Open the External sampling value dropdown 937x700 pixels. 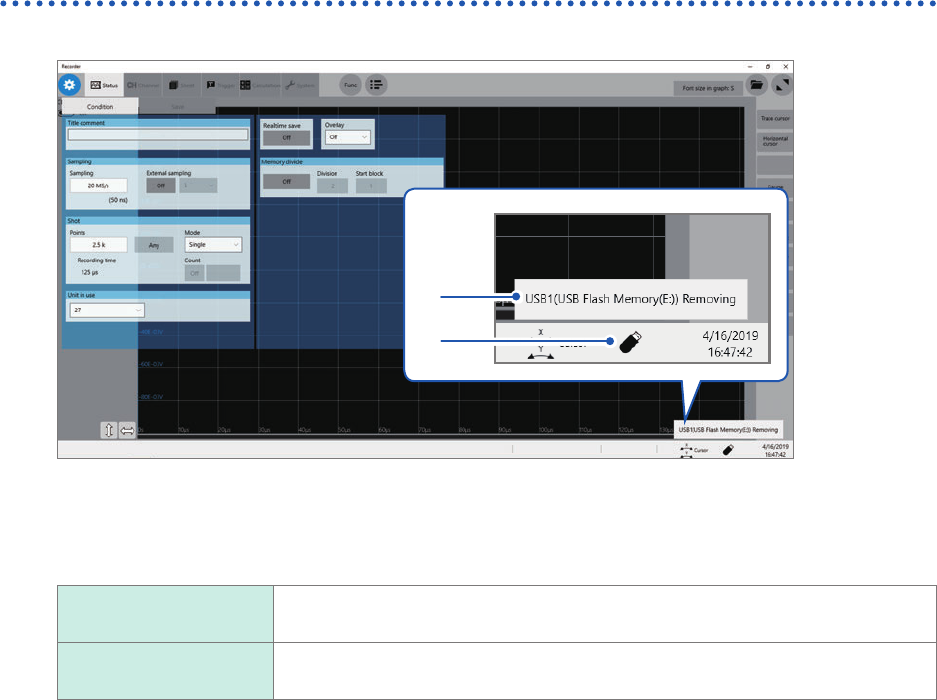(198, 185)
